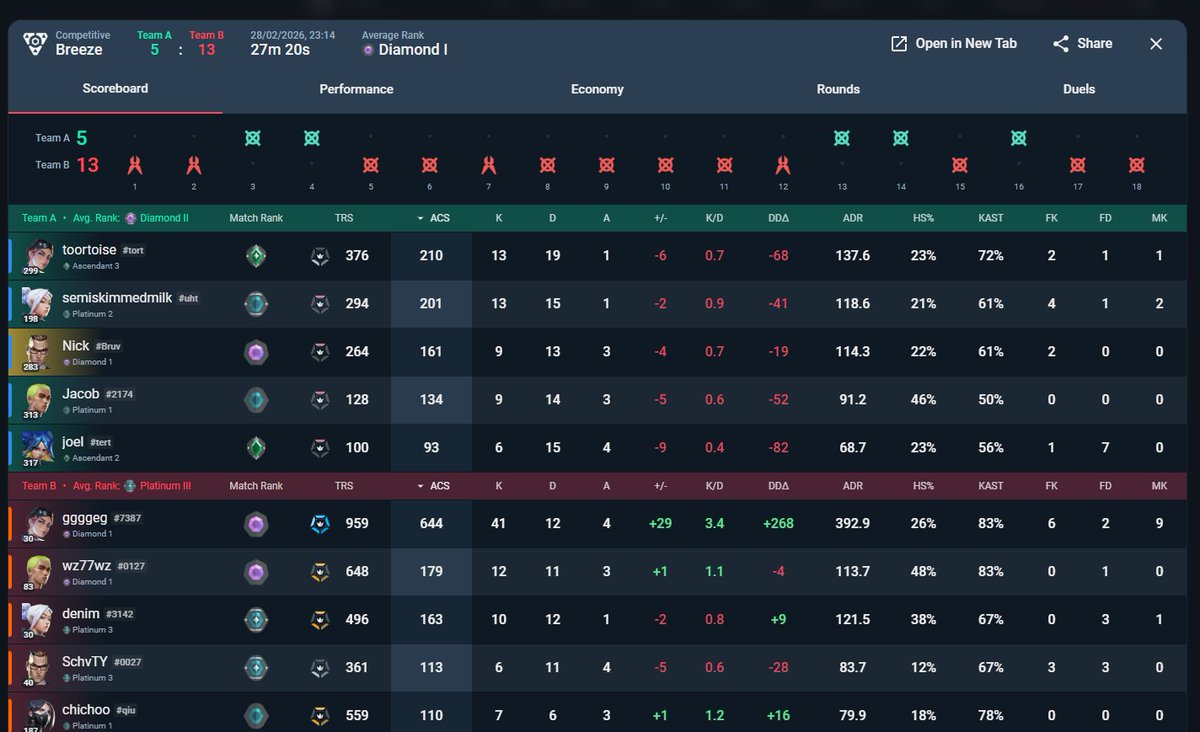Click the Share button
This screenshot has width=1200, height=732.
(x=1083, y=43)
